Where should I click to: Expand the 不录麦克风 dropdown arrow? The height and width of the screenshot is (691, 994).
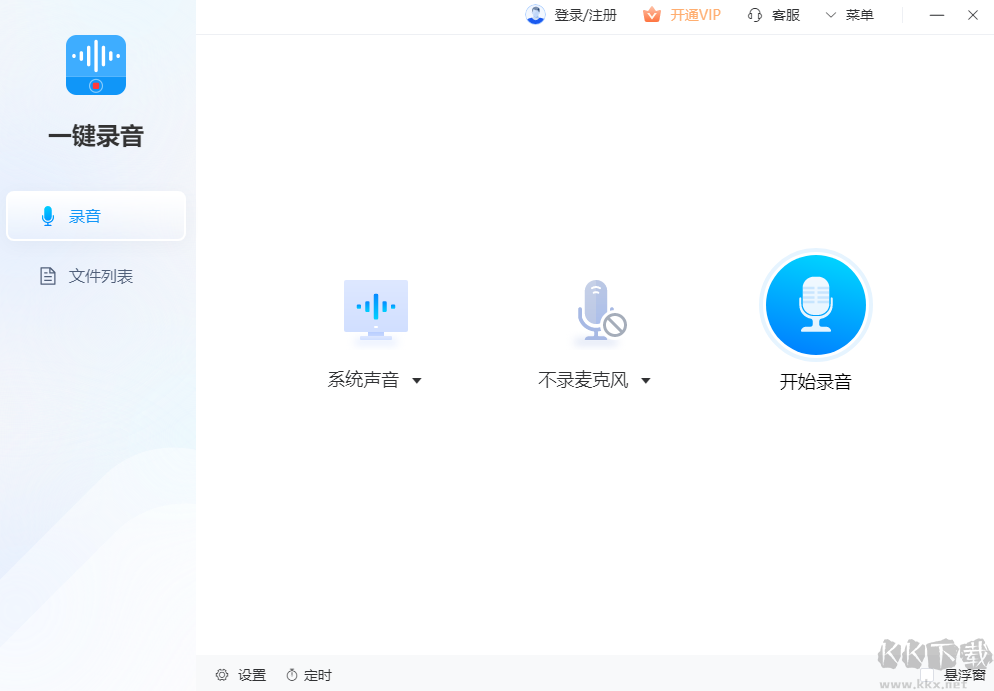646,380
